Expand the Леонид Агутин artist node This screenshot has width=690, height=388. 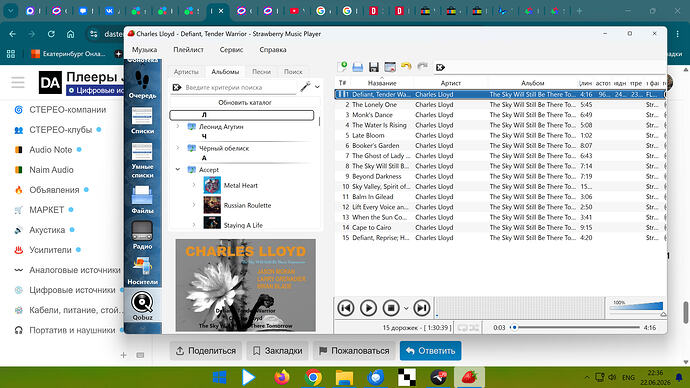point(178,126)
